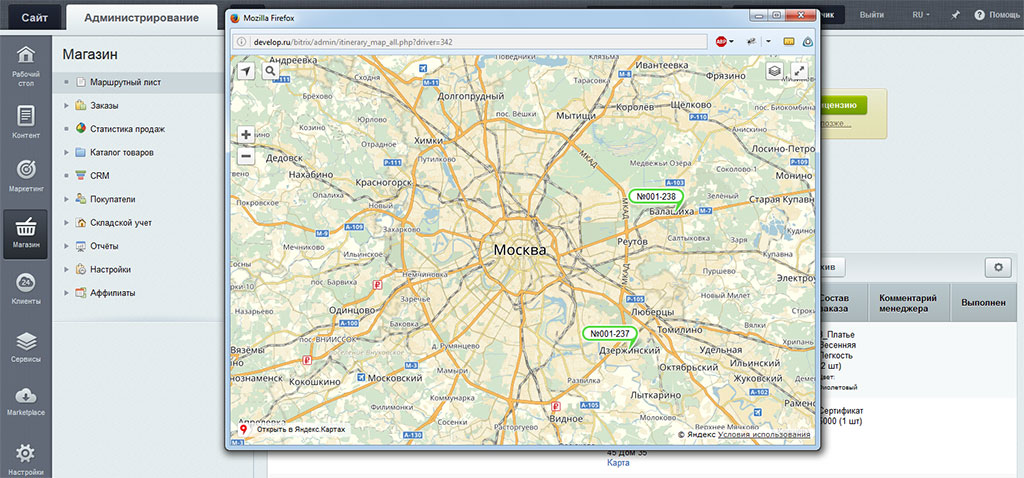Zoom in on the map
Screen dimensions: 1024x478
246,134
